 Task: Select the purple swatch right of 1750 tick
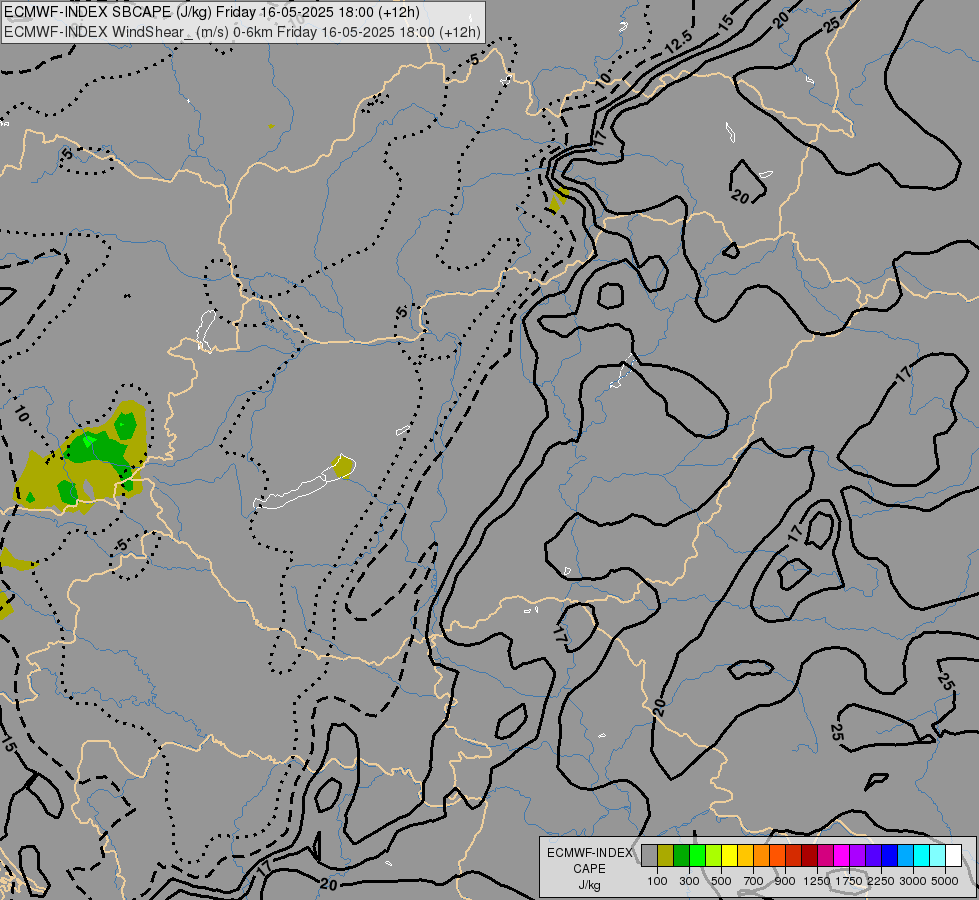point(857,855)
